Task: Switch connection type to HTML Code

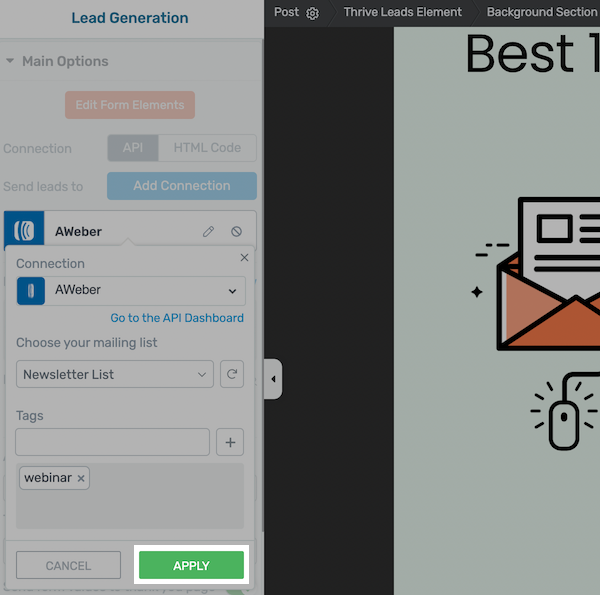Action: 207,148
